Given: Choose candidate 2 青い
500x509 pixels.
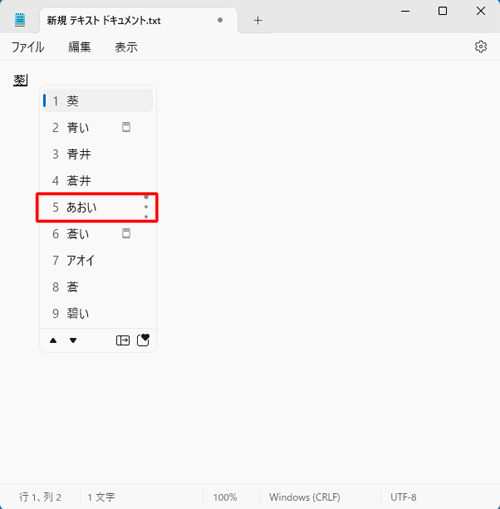Looking at the screenshot, I should 98,127.
